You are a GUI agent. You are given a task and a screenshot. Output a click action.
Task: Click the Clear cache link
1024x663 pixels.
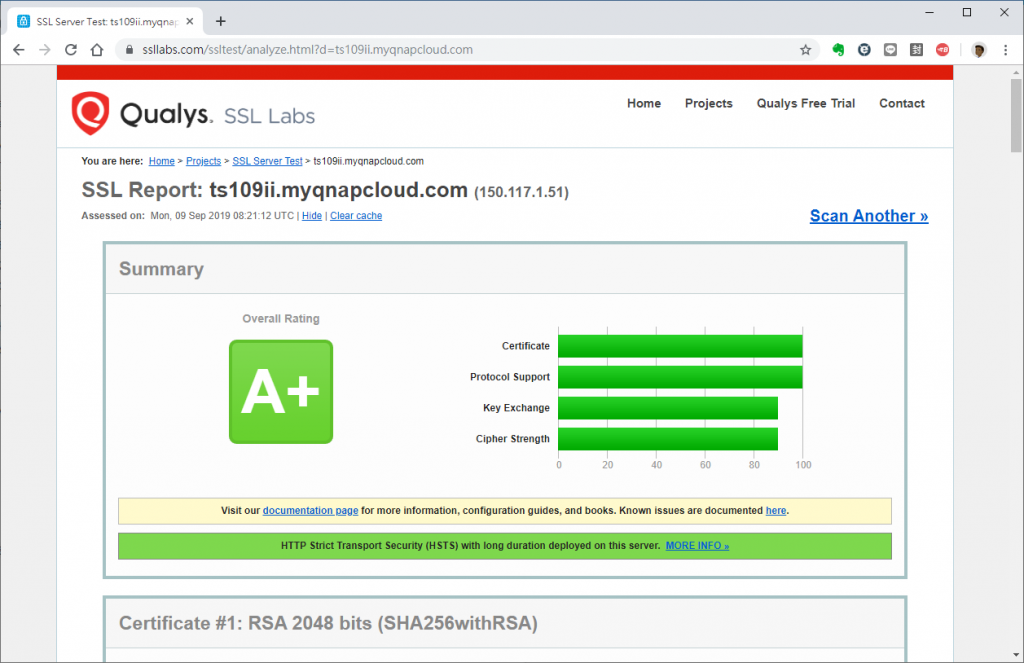[356, 216]
